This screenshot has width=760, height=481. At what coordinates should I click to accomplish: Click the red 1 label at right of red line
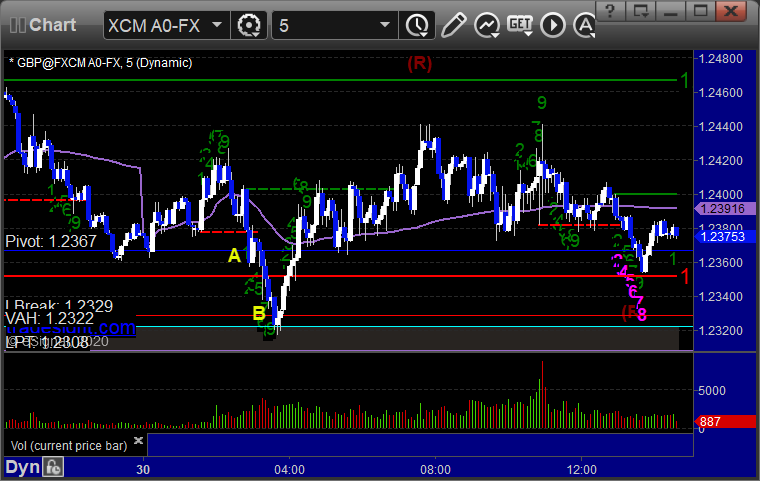(684, 277)
